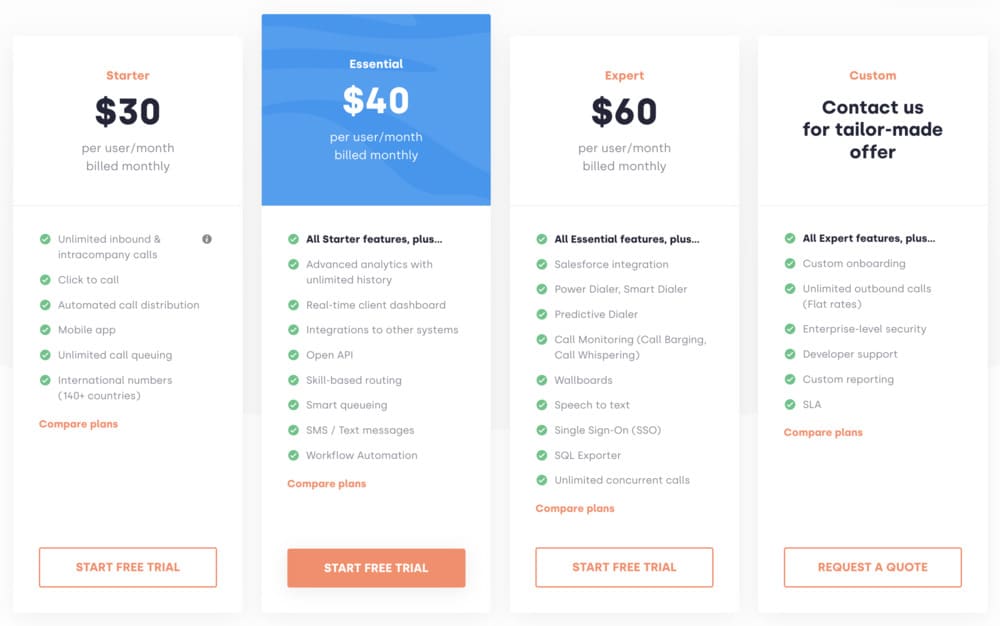Click info icon beside Unlimited inbound calls
Viewport: 1000px width, 626px height.
pos(207,239)
